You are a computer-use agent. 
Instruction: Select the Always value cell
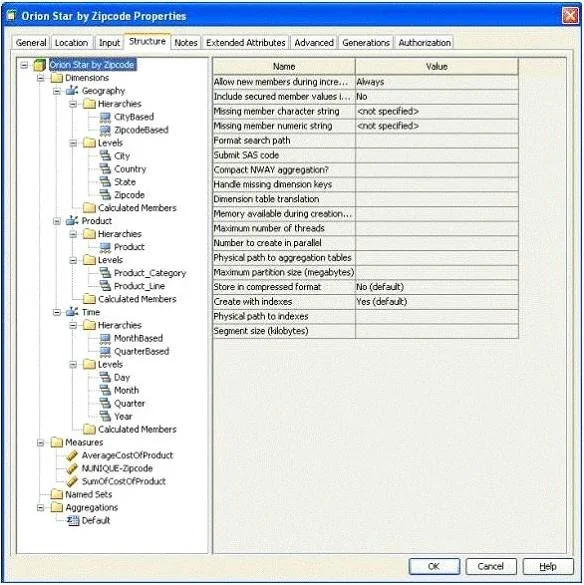tap(437, 82)
